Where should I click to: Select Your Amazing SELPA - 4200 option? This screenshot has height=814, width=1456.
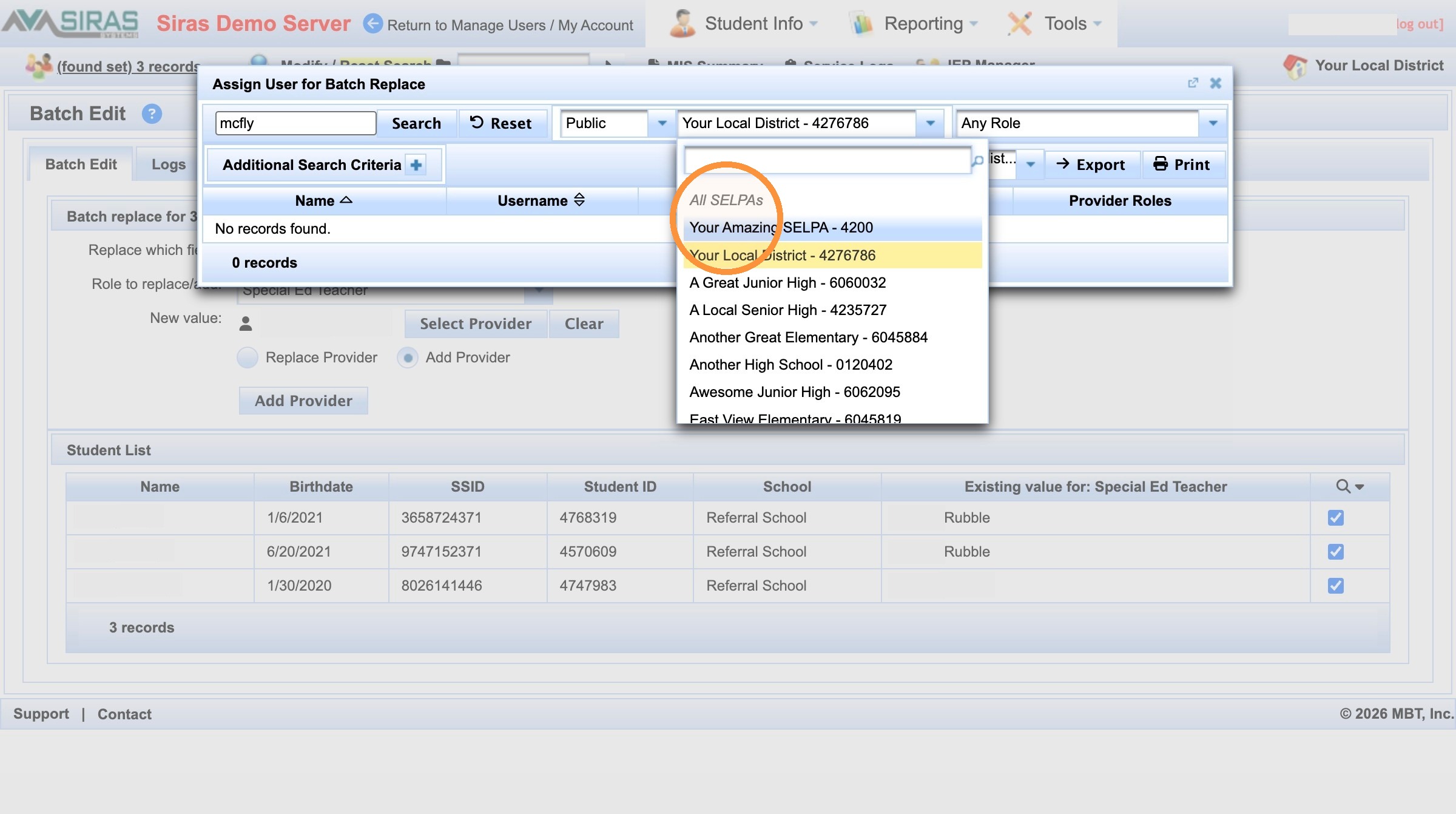832,228
